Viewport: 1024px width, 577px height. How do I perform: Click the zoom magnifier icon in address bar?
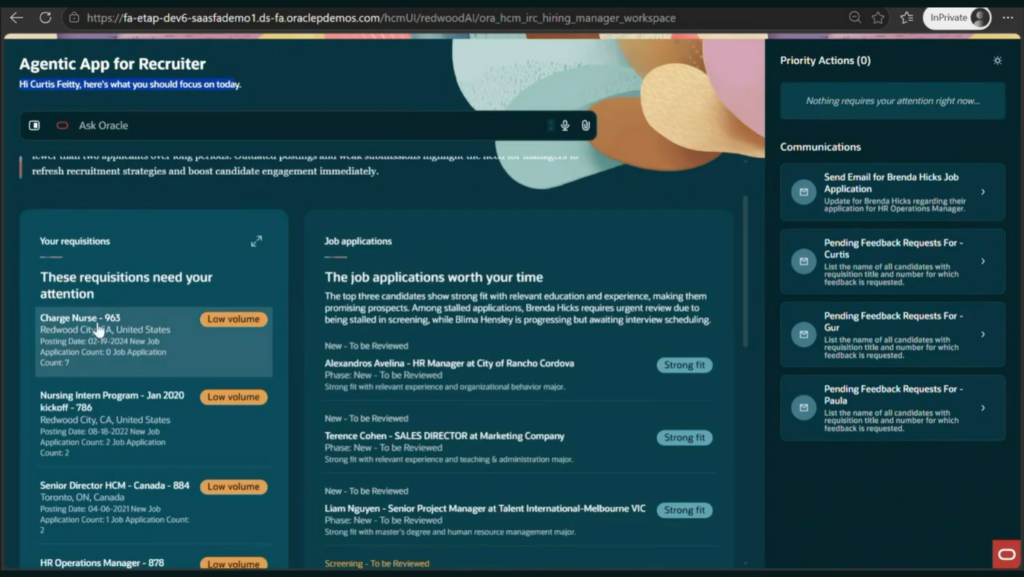coord(854,18)
